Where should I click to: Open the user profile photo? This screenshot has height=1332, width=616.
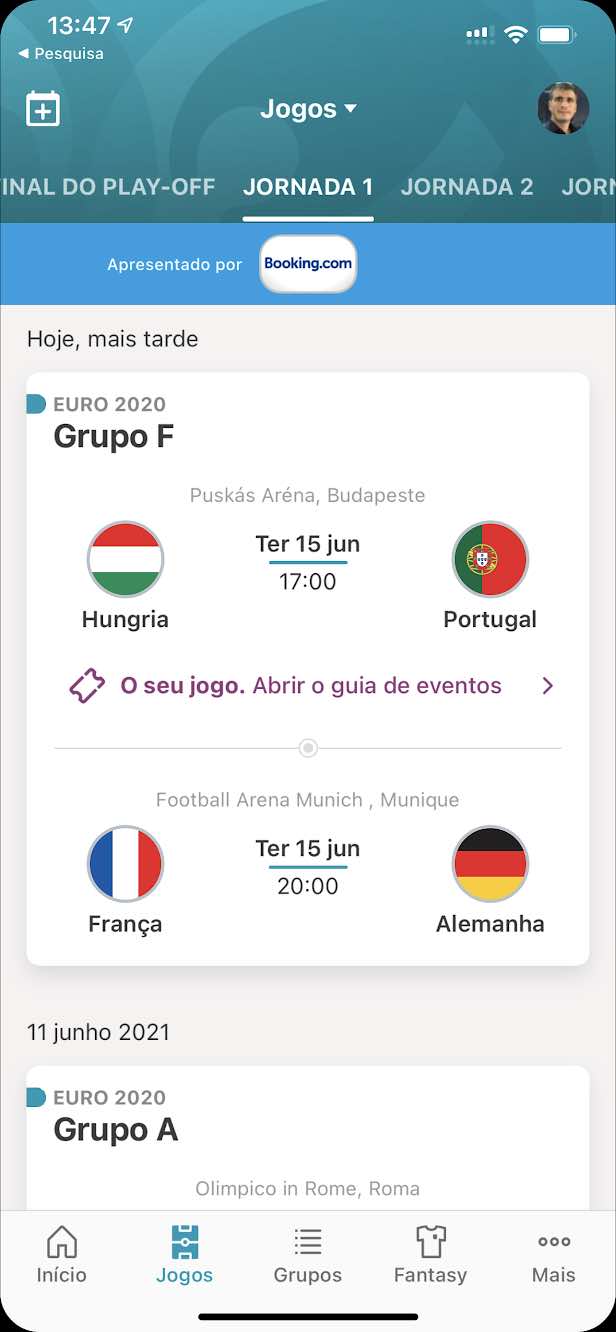(x=563, y=108)
